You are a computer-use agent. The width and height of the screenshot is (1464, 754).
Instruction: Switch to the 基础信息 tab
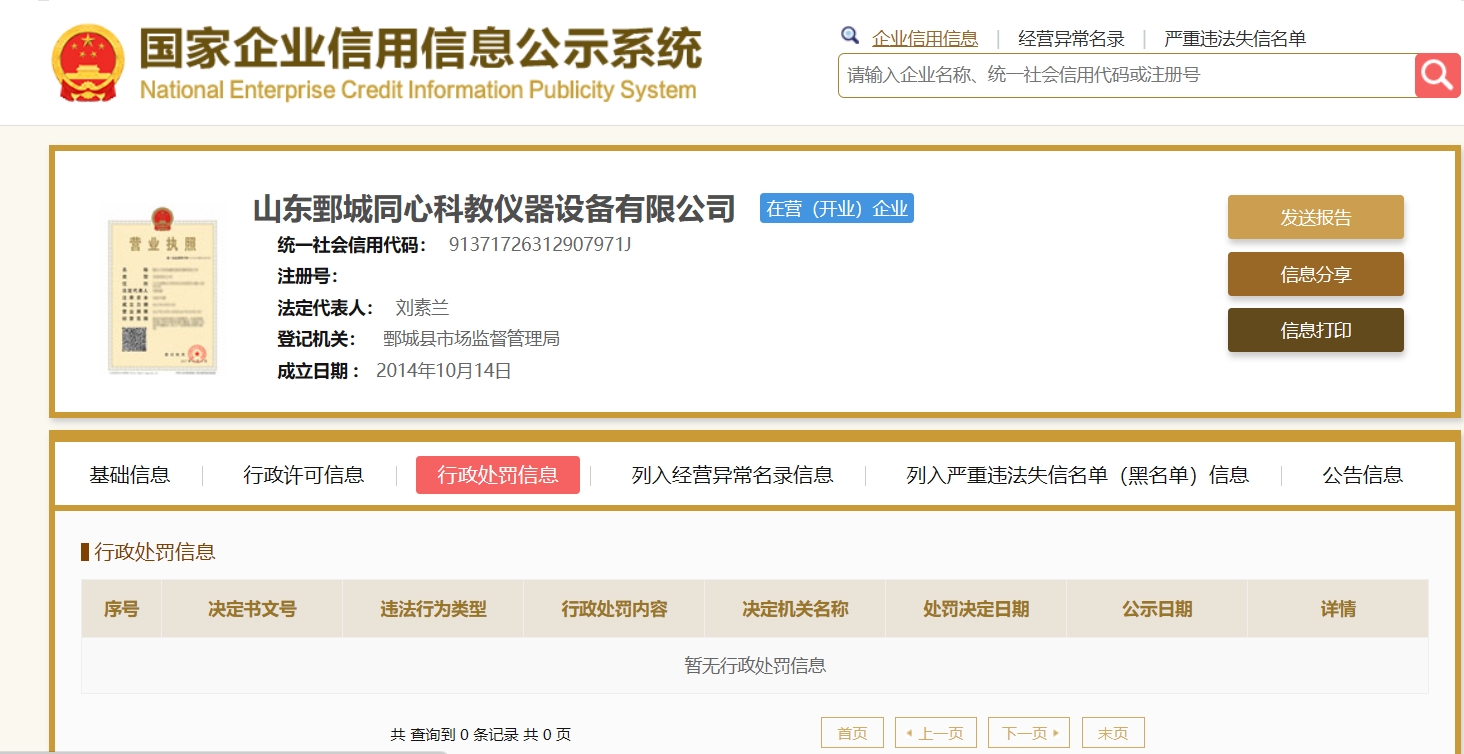point(130,475)
